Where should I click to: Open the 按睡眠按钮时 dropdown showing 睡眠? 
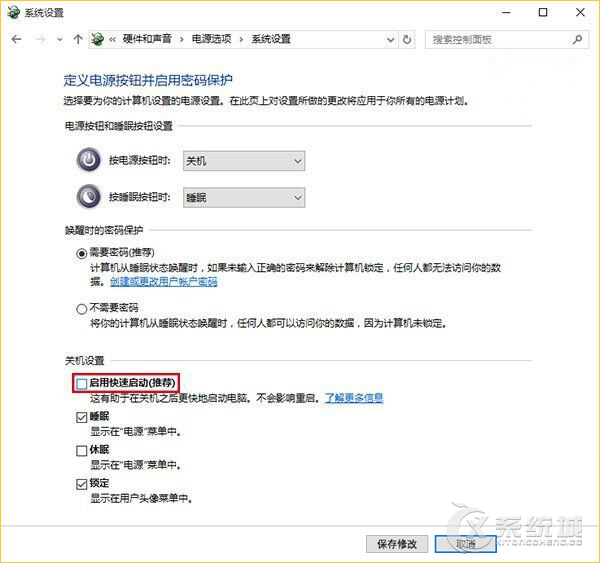[x=244, y=197]
